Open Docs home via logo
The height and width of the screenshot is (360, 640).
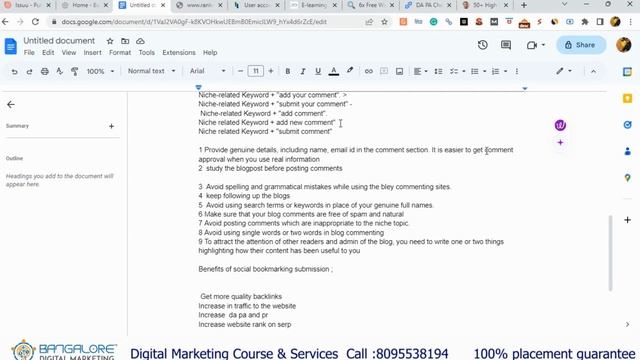pos(11,46)
